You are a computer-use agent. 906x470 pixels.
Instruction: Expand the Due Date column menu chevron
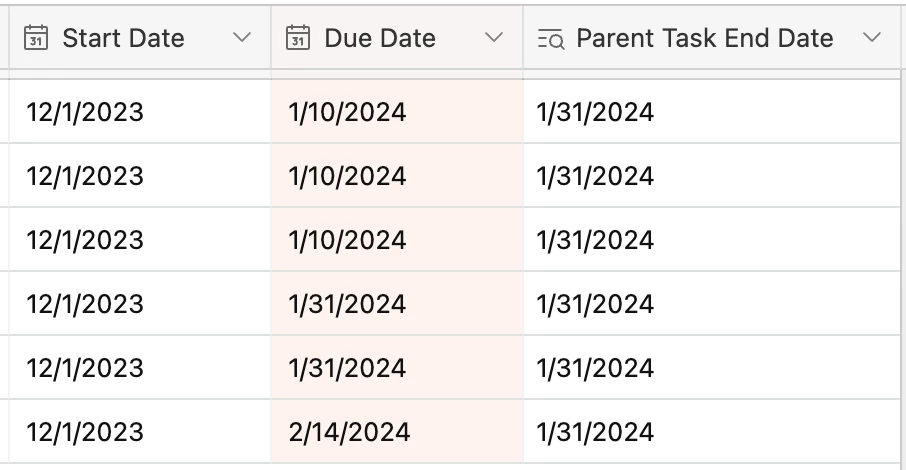(493, 38)
